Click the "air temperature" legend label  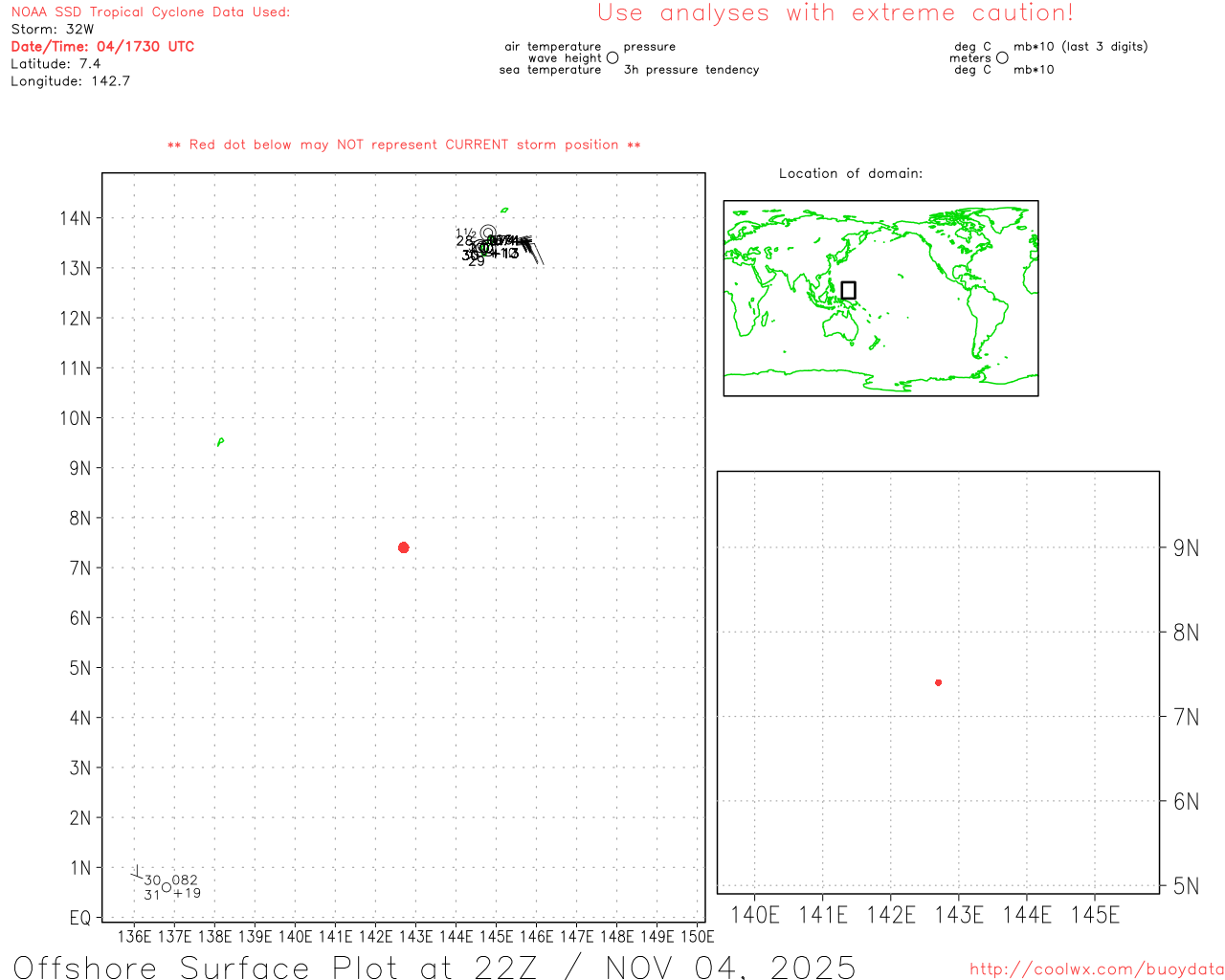pos(553,47)
